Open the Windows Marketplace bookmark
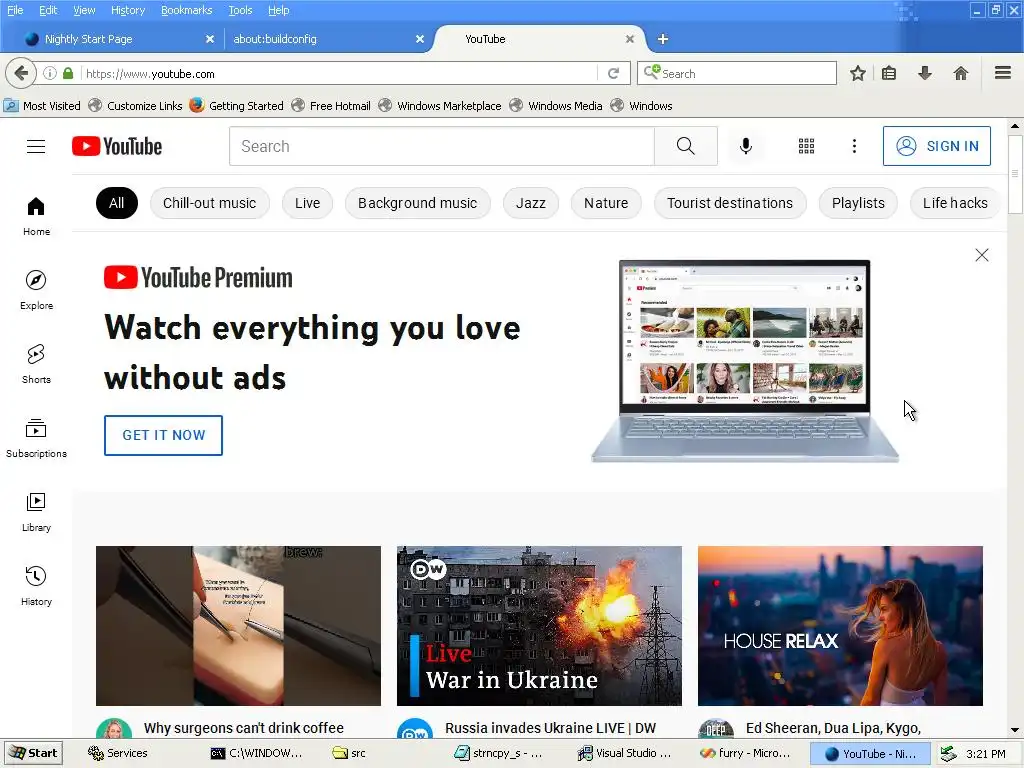Screen dimensions: 1024x768 (440, 106)
